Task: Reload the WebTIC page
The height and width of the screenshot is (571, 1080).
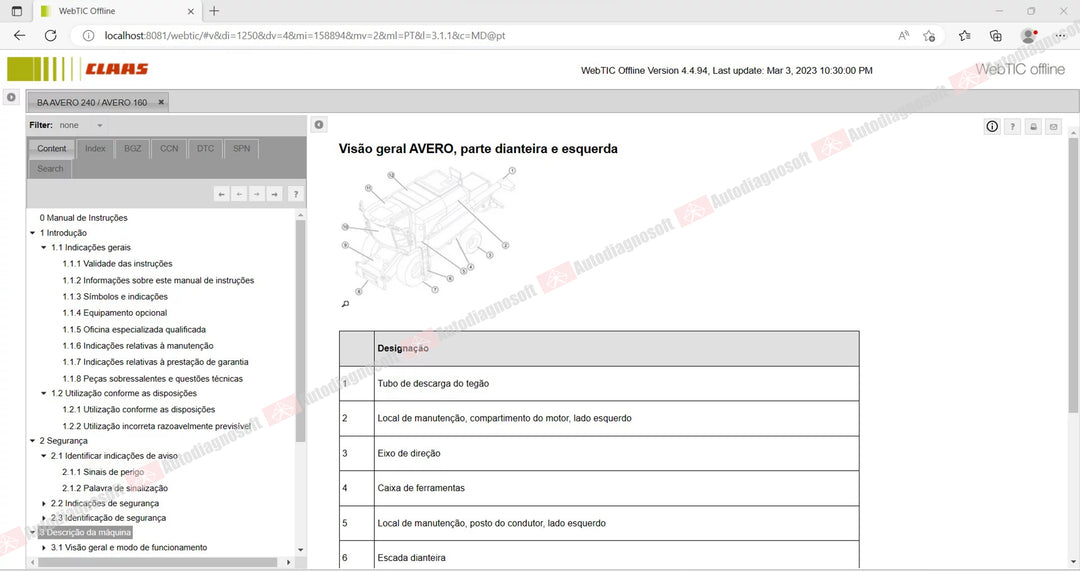Action: click(50, 35)
